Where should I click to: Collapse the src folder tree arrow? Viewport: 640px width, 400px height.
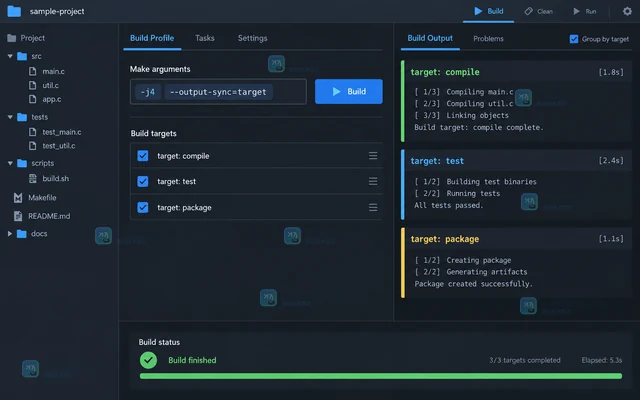coord(10,56)
